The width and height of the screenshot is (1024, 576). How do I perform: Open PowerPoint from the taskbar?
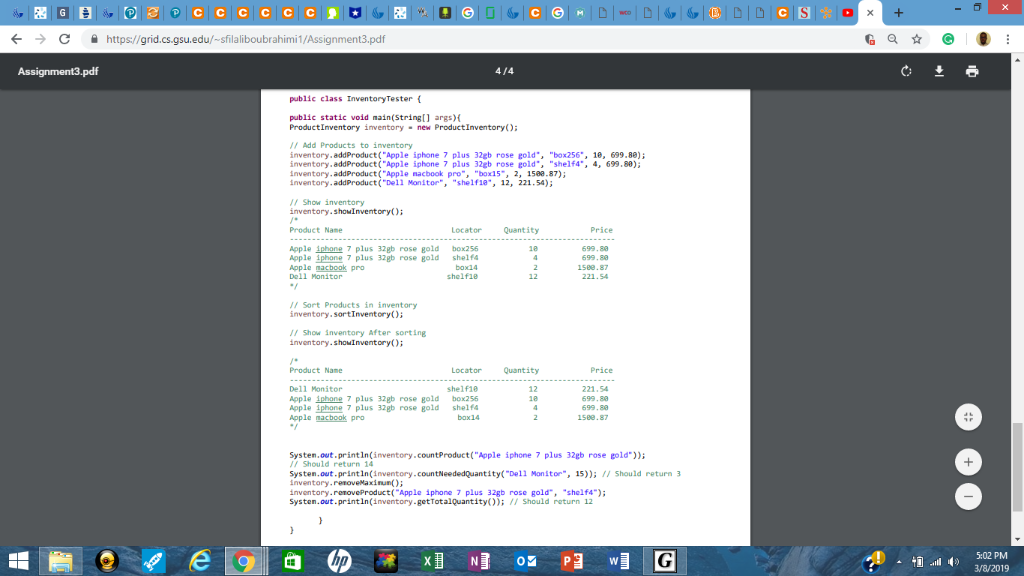(x=572, y=560)
